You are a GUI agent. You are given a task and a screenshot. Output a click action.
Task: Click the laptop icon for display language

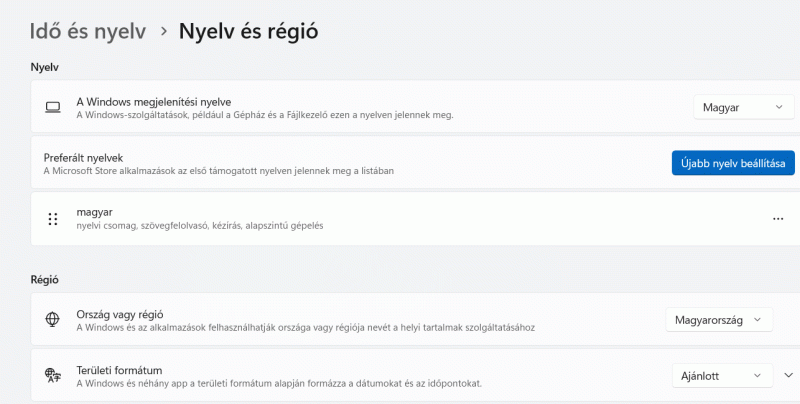tap(53, 107)
